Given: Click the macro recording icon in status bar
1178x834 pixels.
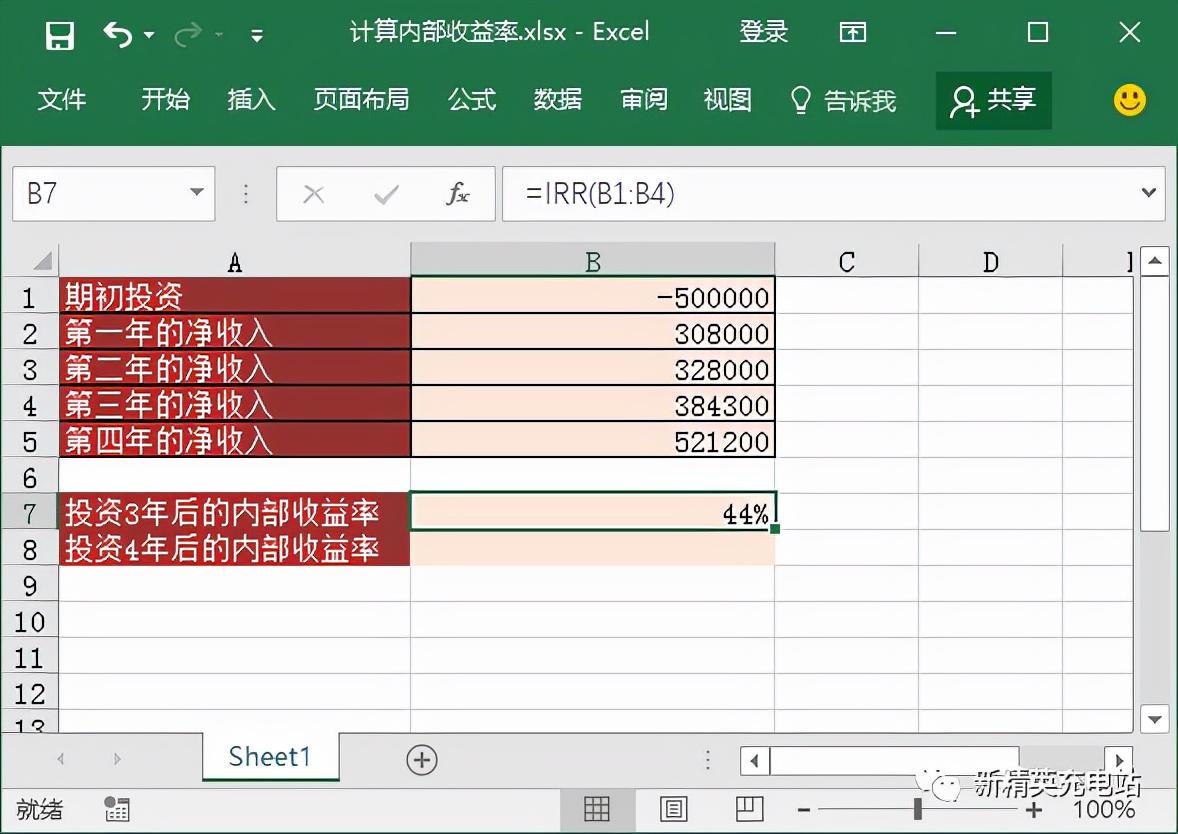Looking at the screenshot, I should click(117, 810).
